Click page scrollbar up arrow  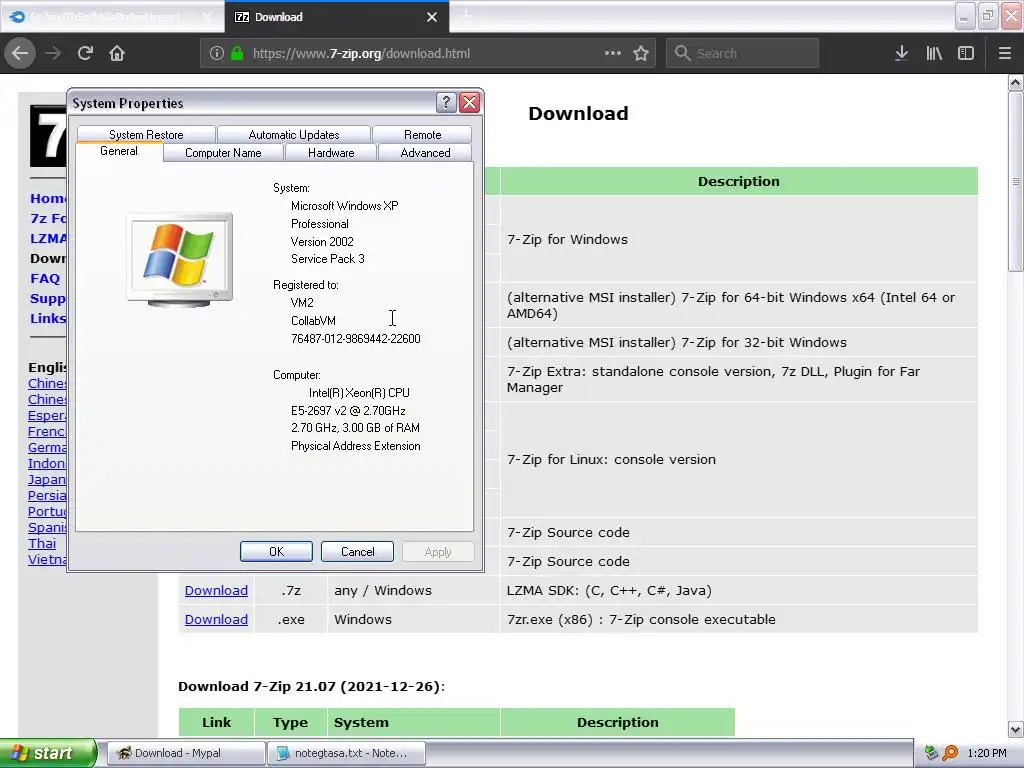point(1015,82)
